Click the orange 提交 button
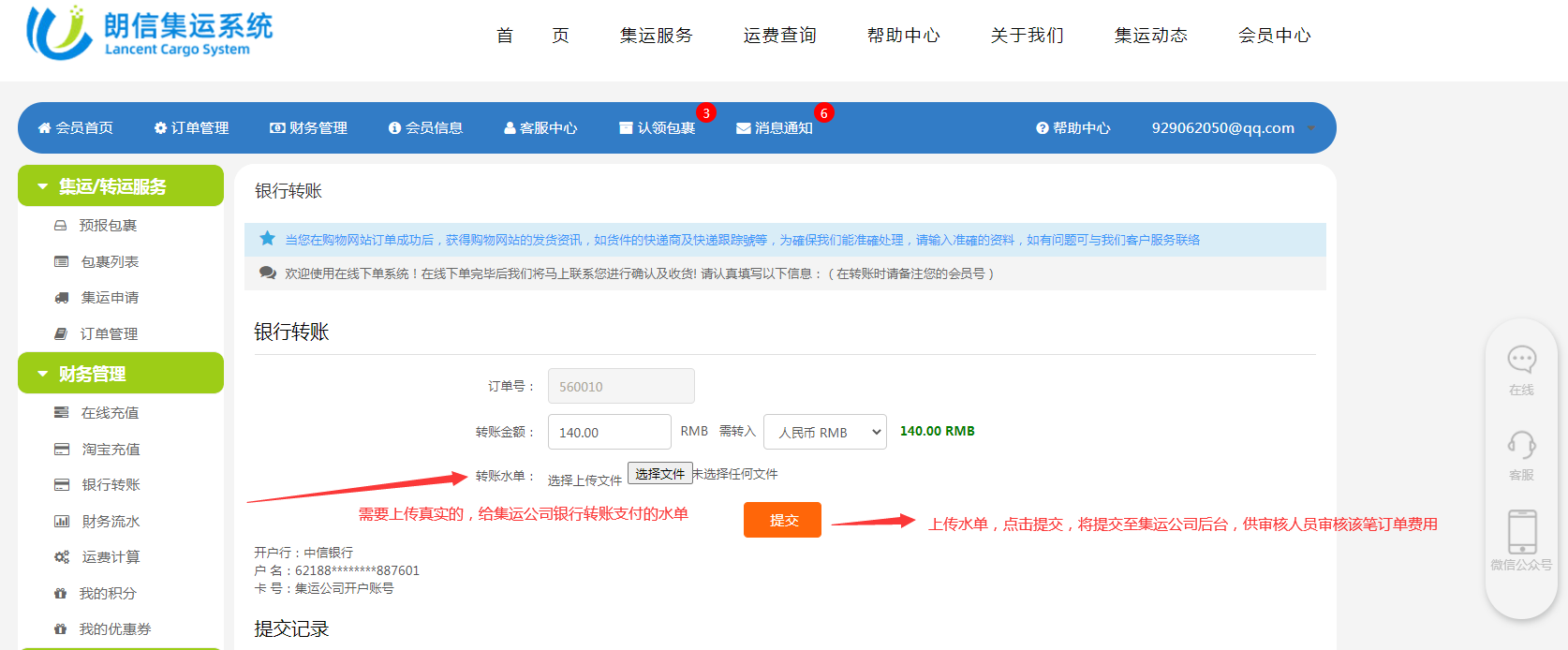Viewport: 1568px width, 650px height. click(x=782, y=520)
